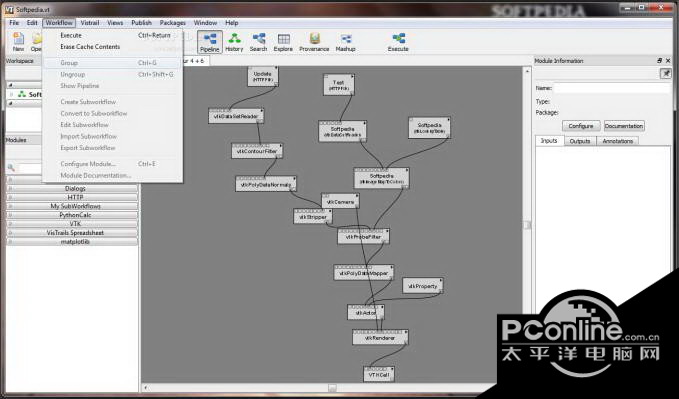Click the Documentation button
The height and width of the screenshot is (399, 679).
coord(624,126)
